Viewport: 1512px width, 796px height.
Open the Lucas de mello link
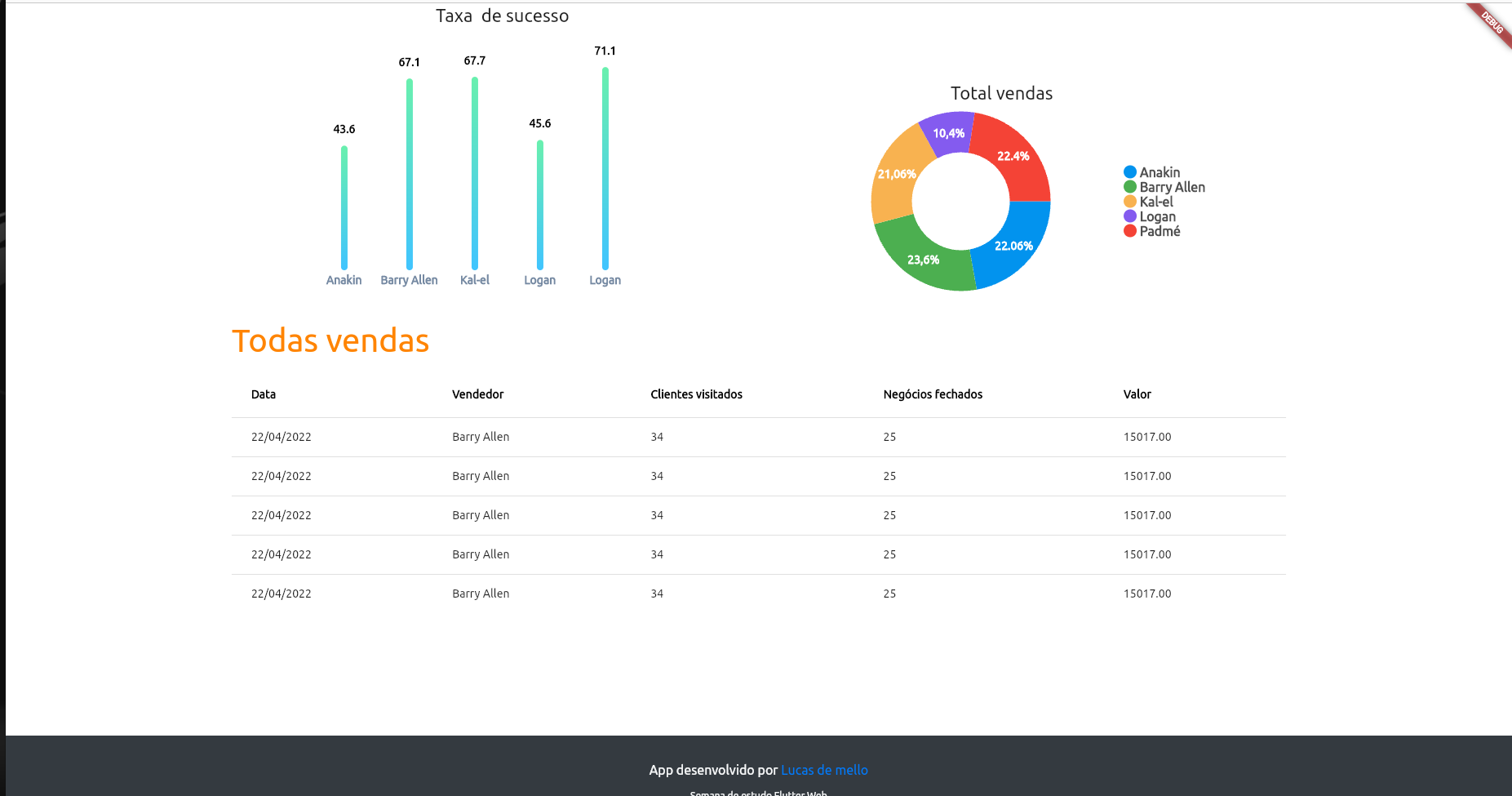(824, 770)
